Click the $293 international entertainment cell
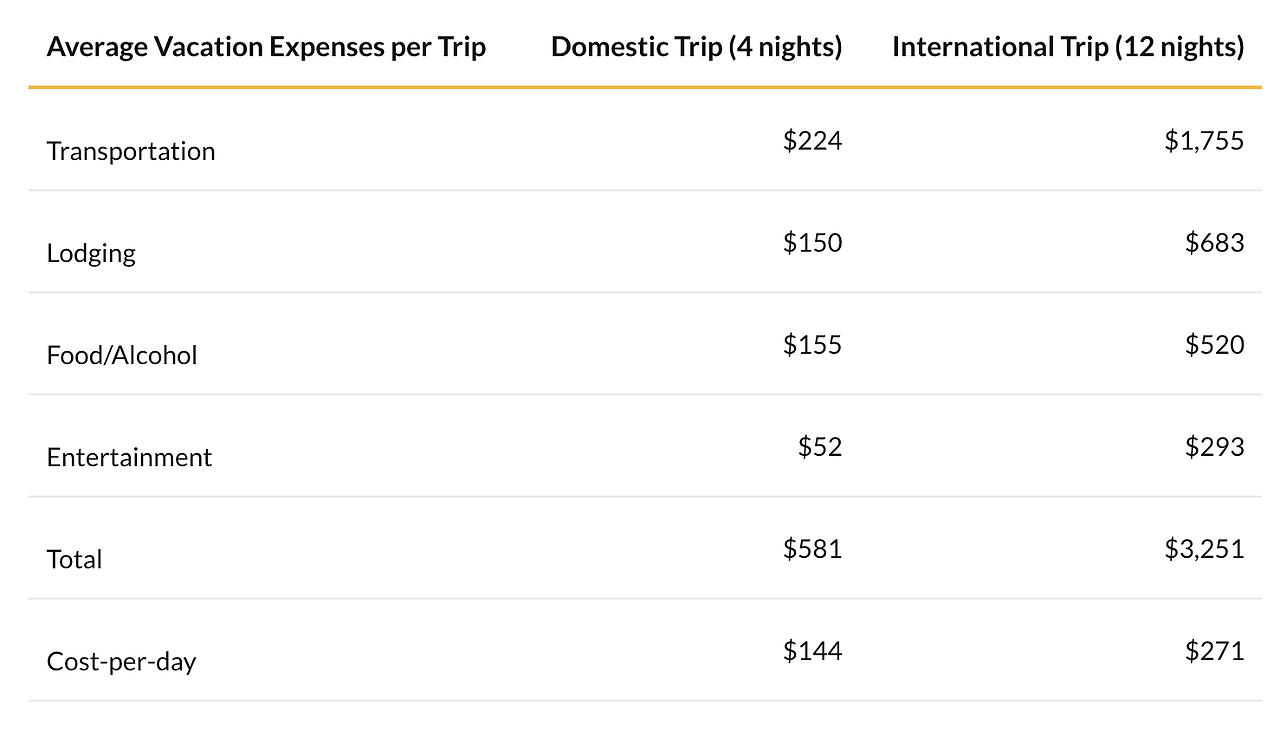The height and width of the screenshot is (737, 1280). pyautogui.click(x=1214, y=447)
